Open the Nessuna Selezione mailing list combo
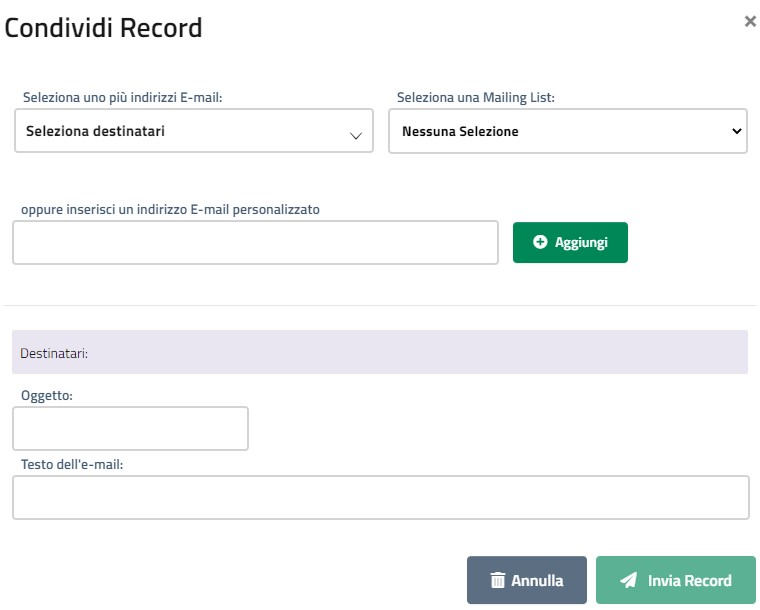 [x=568, y=131]
